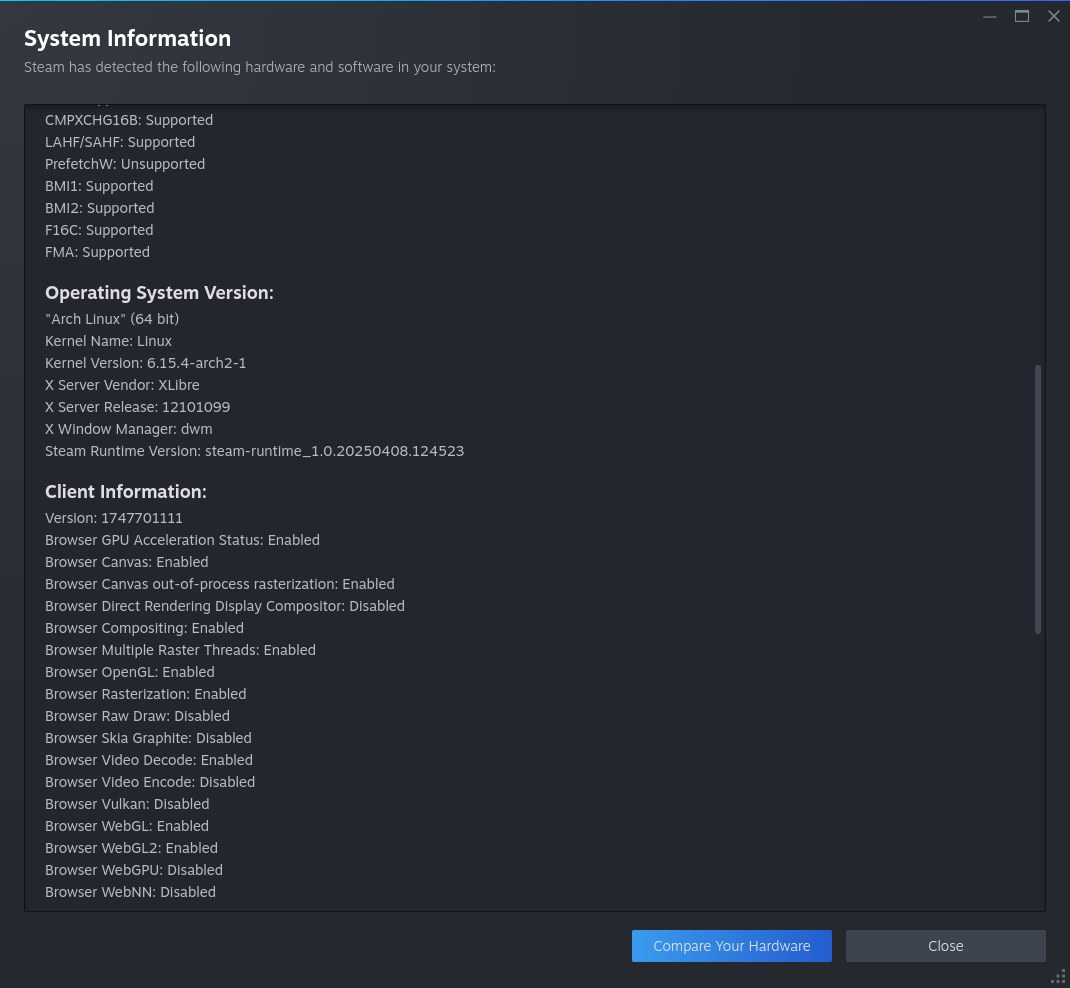Select the 'LAHF/SAHF: Supported' line
This screenshot has width=1070, height=988.
(120, 142)
